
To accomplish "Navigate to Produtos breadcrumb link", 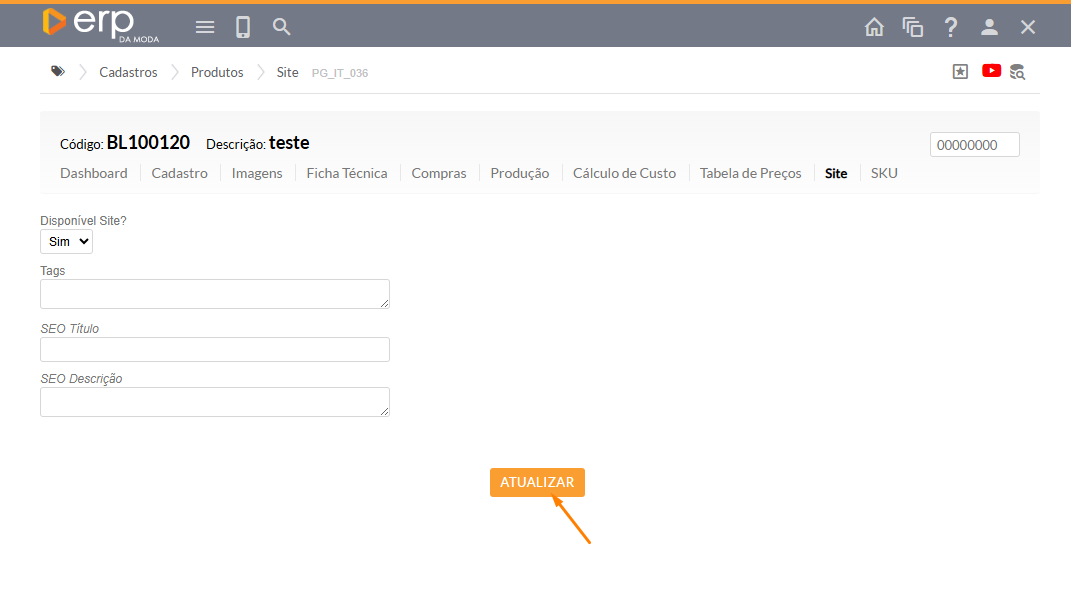I will 217,72.
